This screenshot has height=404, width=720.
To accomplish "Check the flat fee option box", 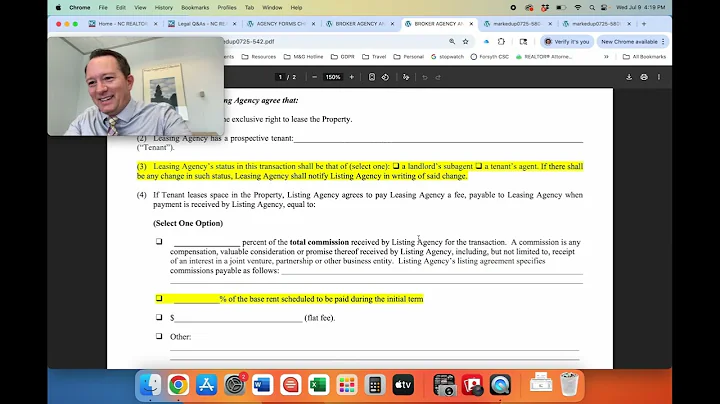I will [x=159, y=317].
